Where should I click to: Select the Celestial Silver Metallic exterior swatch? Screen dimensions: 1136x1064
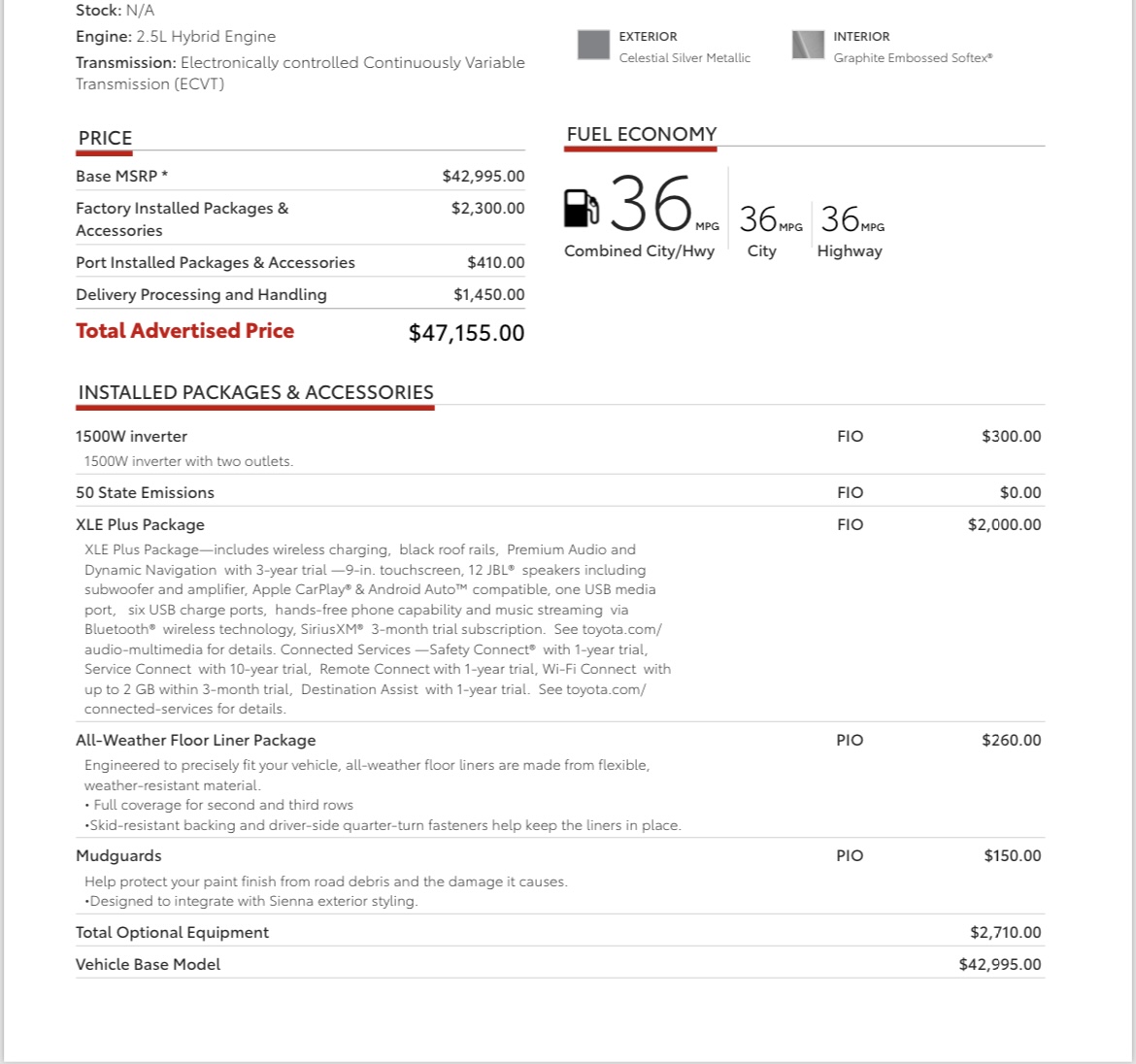tap(593, 45)
